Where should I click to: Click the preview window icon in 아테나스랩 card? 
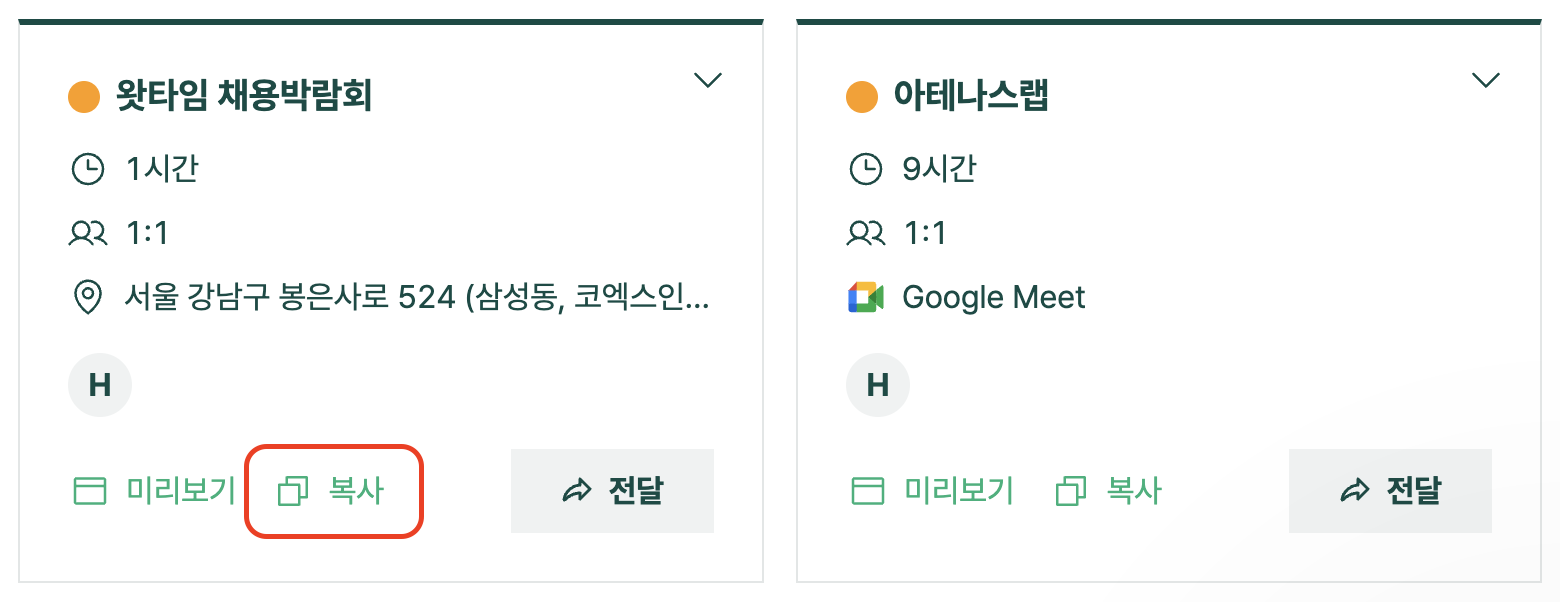click(868, 491)
